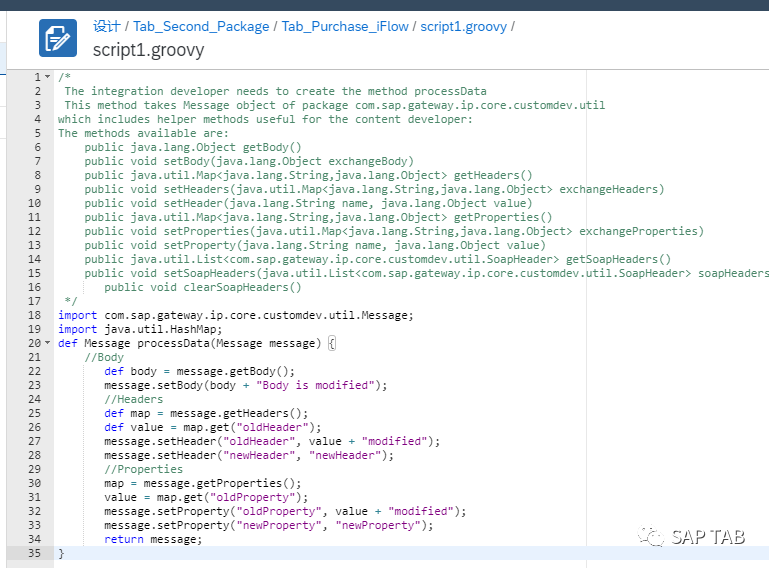
Task: Click the 'def value = map.get("oldHeader");' line
Action: tap(212, 427)
